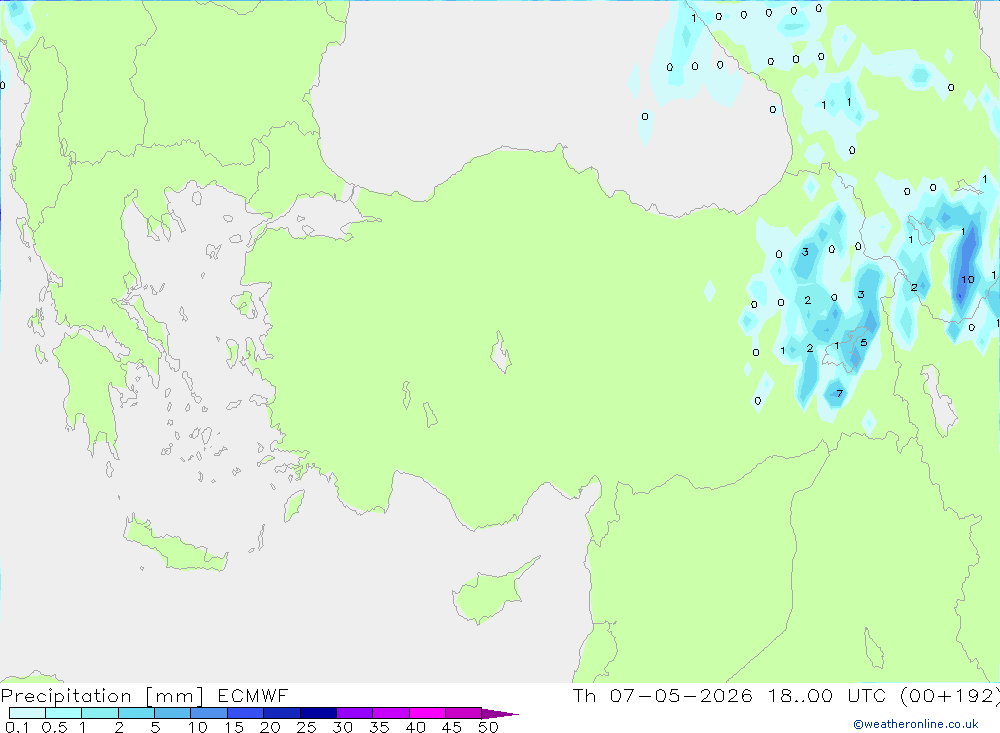Click the '0.1' legend scale label
The image size is (1000, 733).
click(x=17, y=727)
